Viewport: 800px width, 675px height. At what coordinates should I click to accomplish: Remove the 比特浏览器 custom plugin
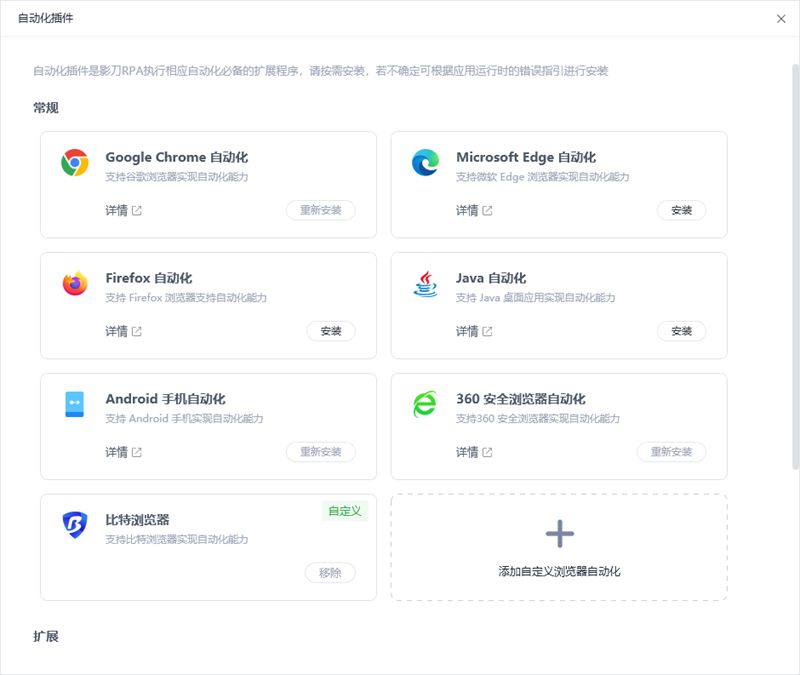coord(330,572)
